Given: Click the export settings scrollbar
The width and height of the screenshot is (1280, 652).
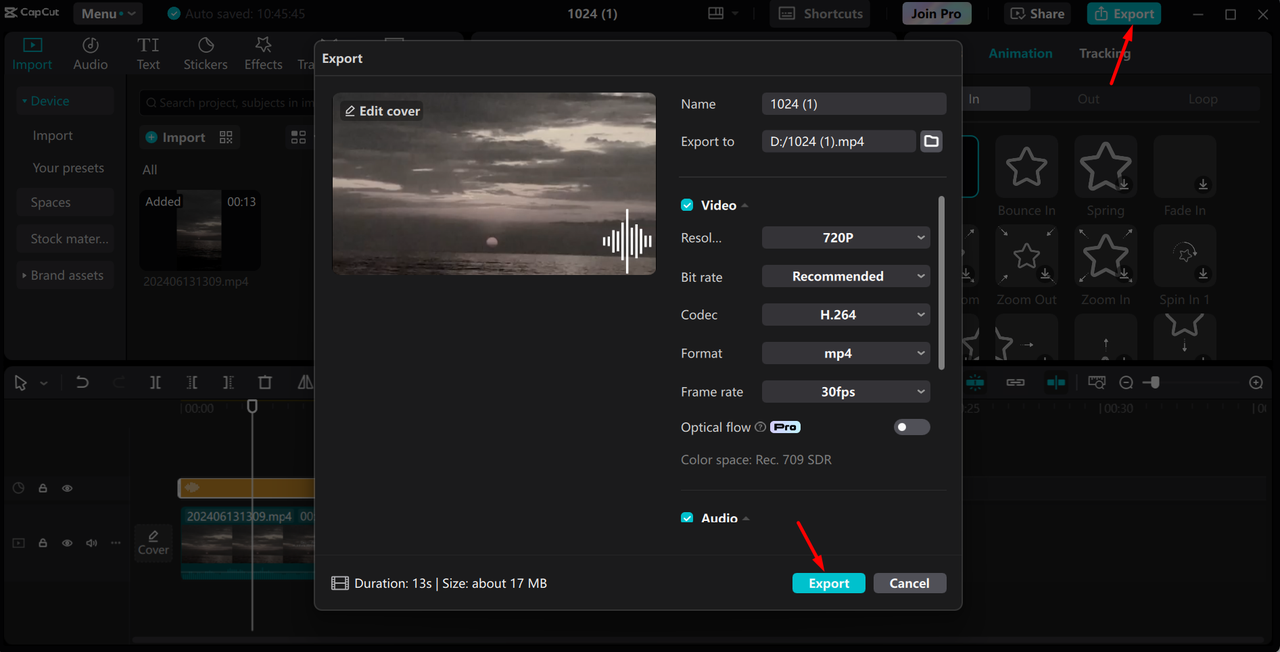Looking at the screenshot, I should [941, 281].
